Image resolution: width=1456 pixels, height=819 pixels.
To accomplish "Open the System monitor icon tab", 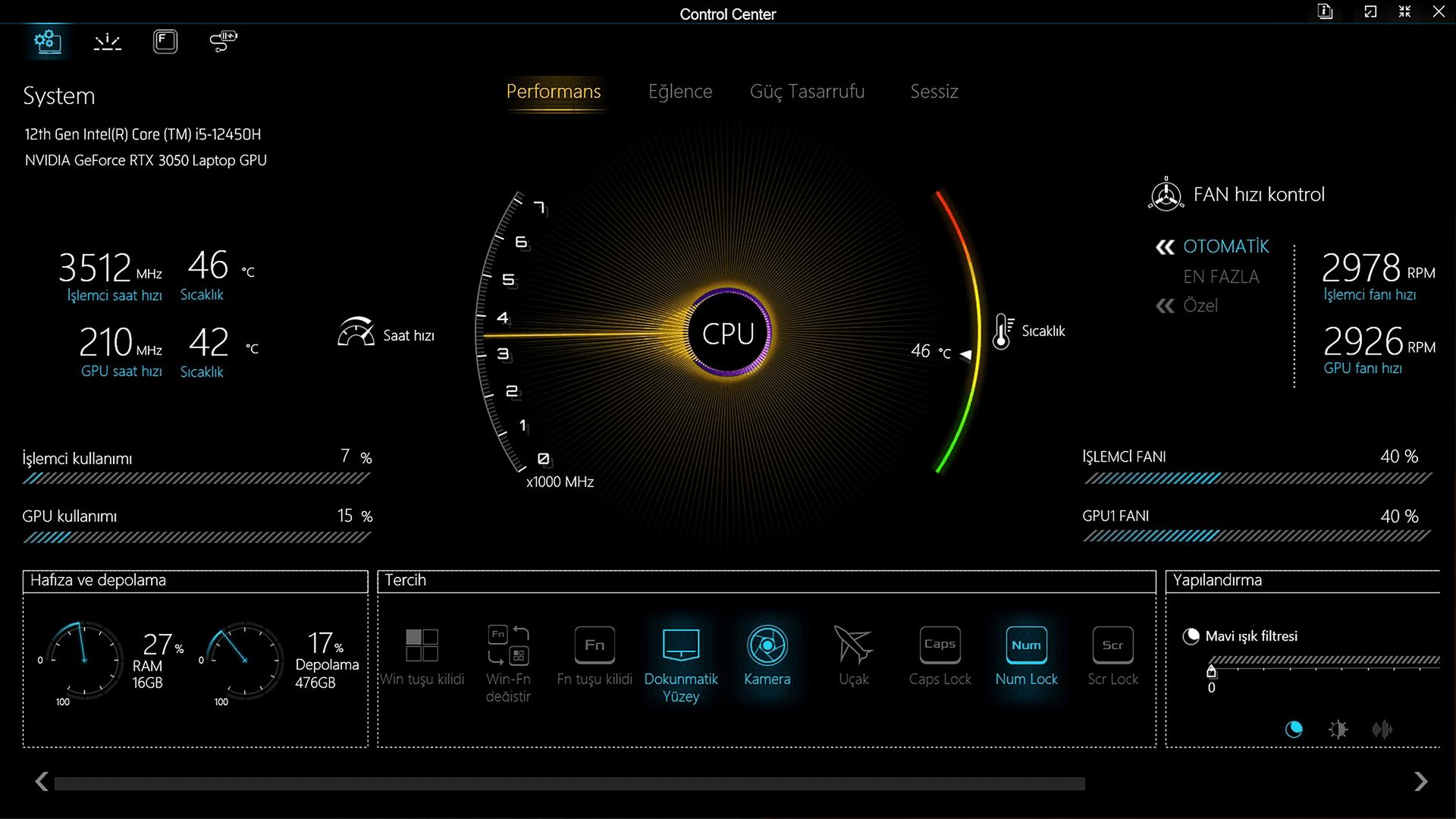I will point(47,41).
